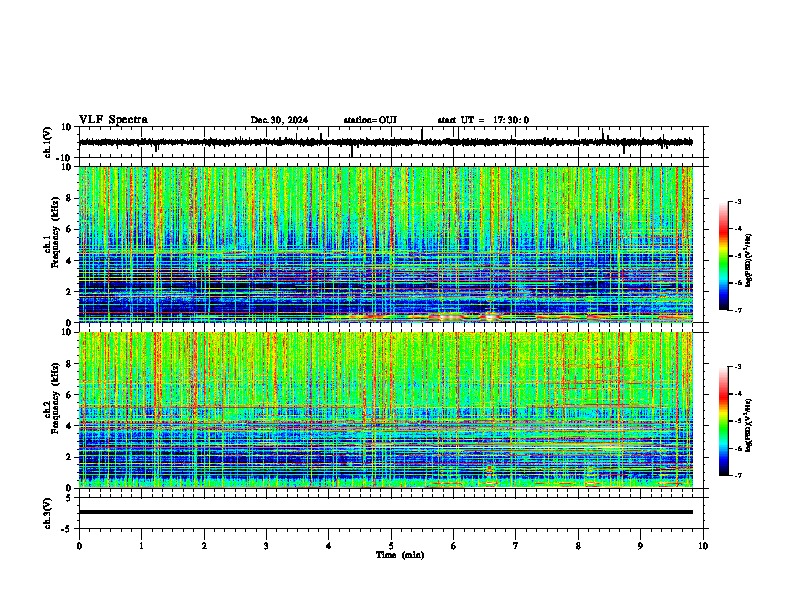This screenshot has height=612, width=792.
Task: Click the "Time (min)" axis label
Action: point(400,555)
